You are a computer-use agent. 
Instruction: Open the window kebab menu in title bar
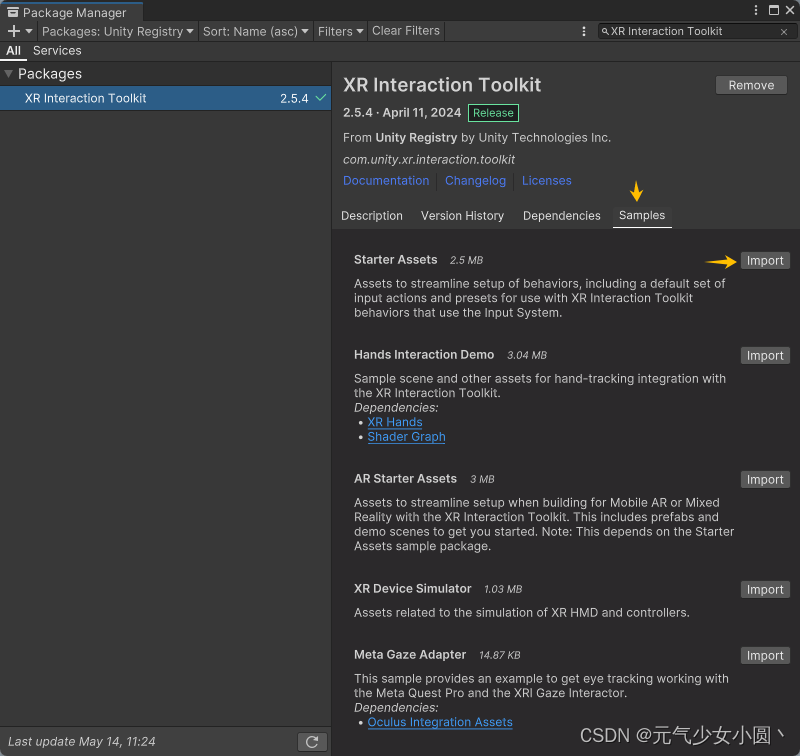(x=756, y=10)
